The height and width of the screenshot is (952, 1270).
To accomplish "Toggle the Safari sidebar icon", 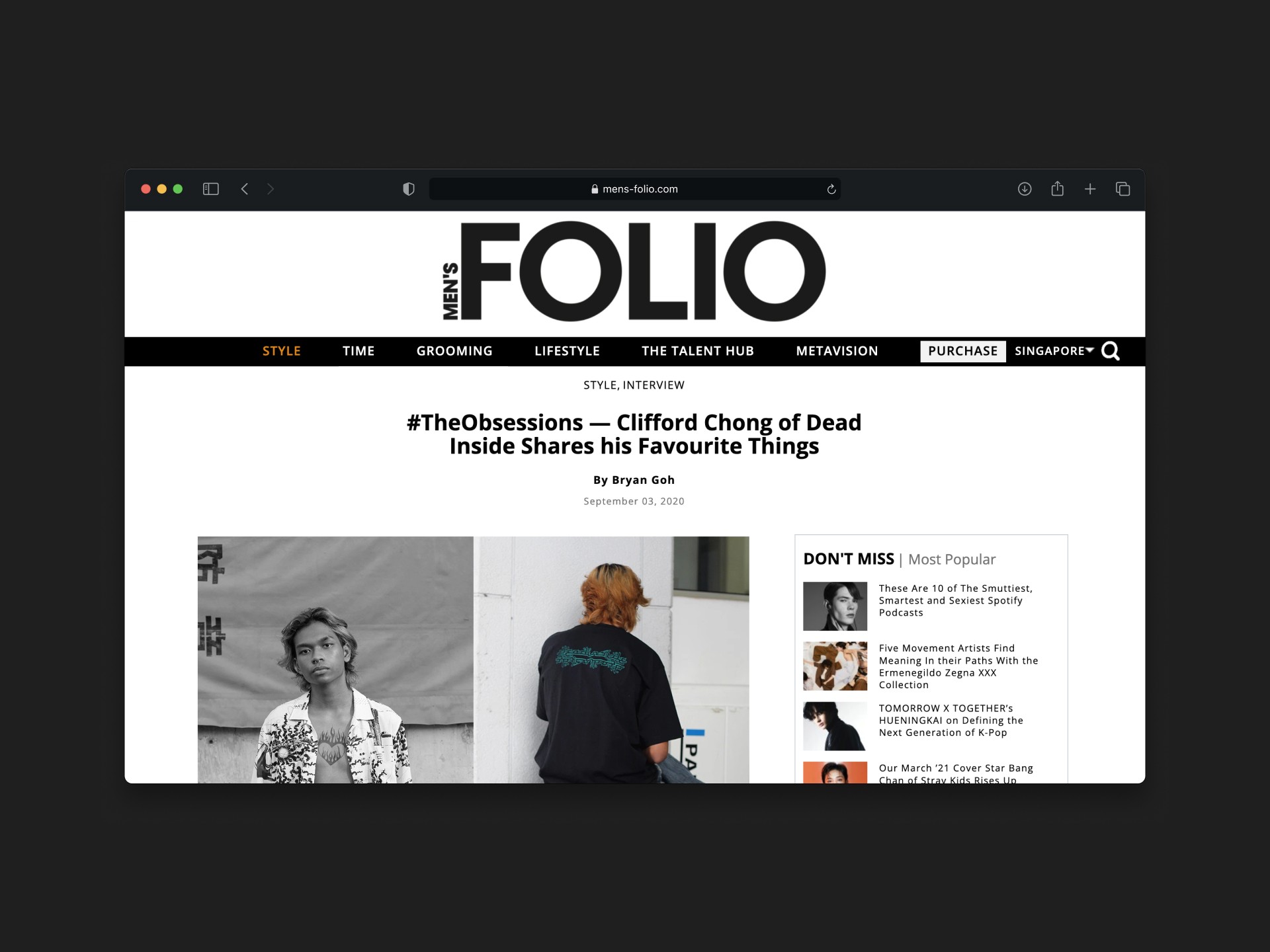I will (210, 189).
